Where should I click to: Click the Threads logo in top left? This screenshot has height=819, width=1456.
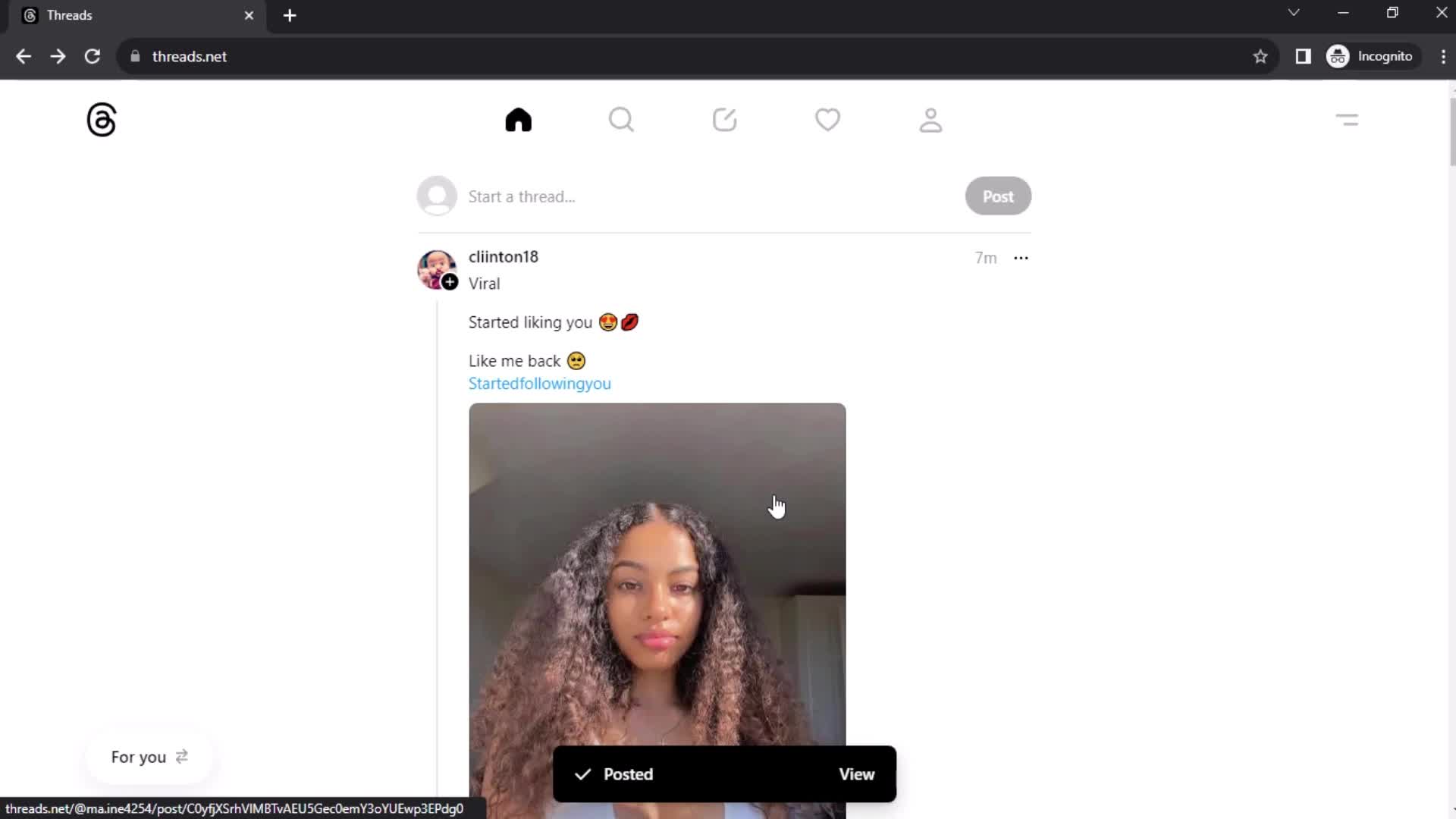point(101,120)
